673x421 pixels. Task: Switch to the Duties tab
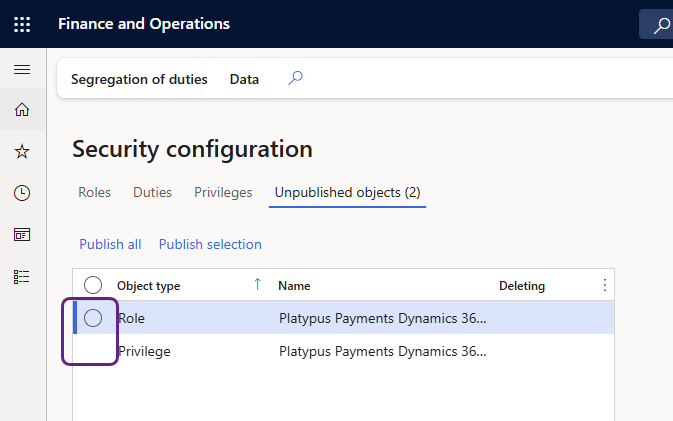[x=152, y=192]
